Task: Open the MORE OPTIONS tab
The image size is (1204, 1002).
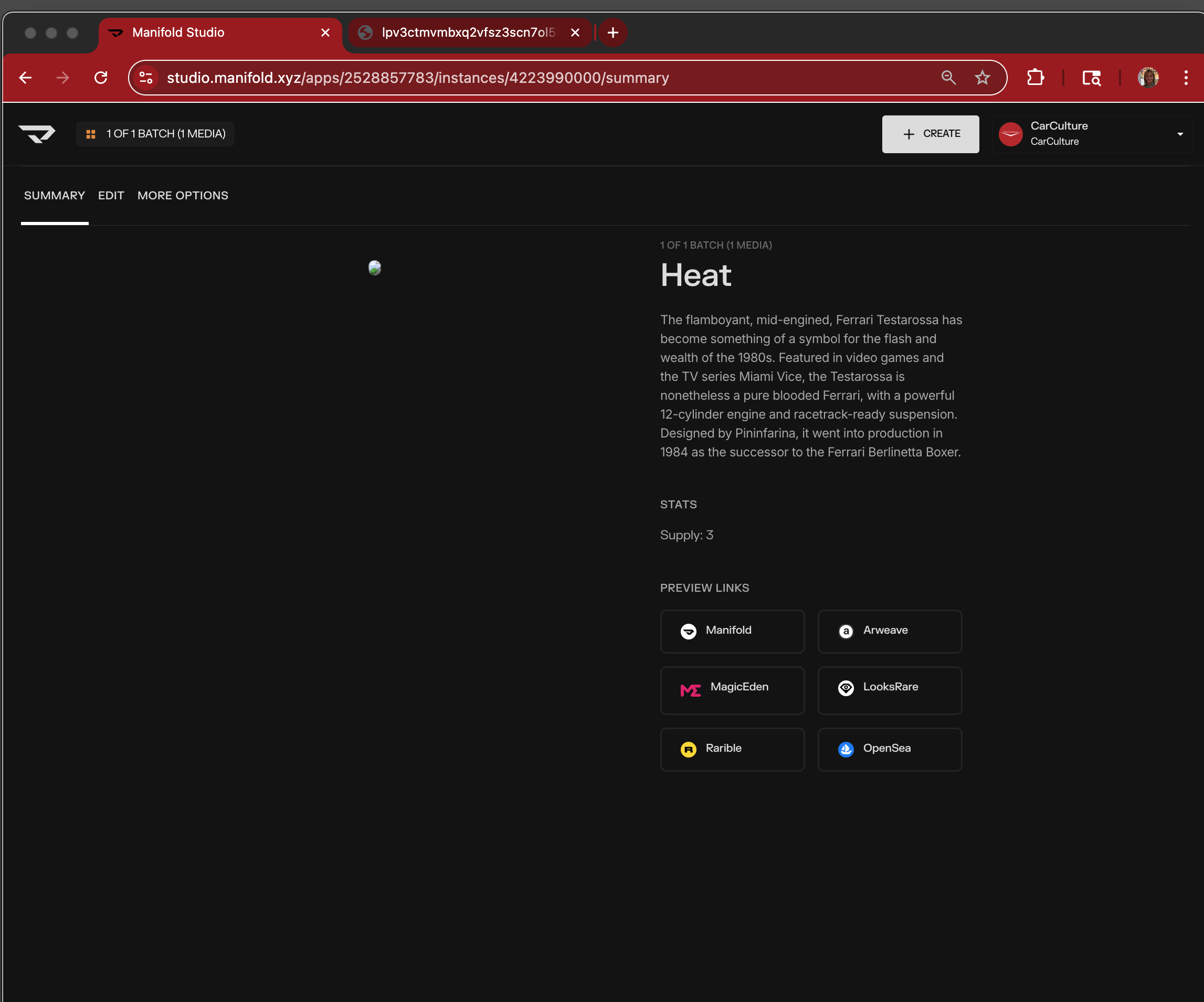Action: [183, 196]
